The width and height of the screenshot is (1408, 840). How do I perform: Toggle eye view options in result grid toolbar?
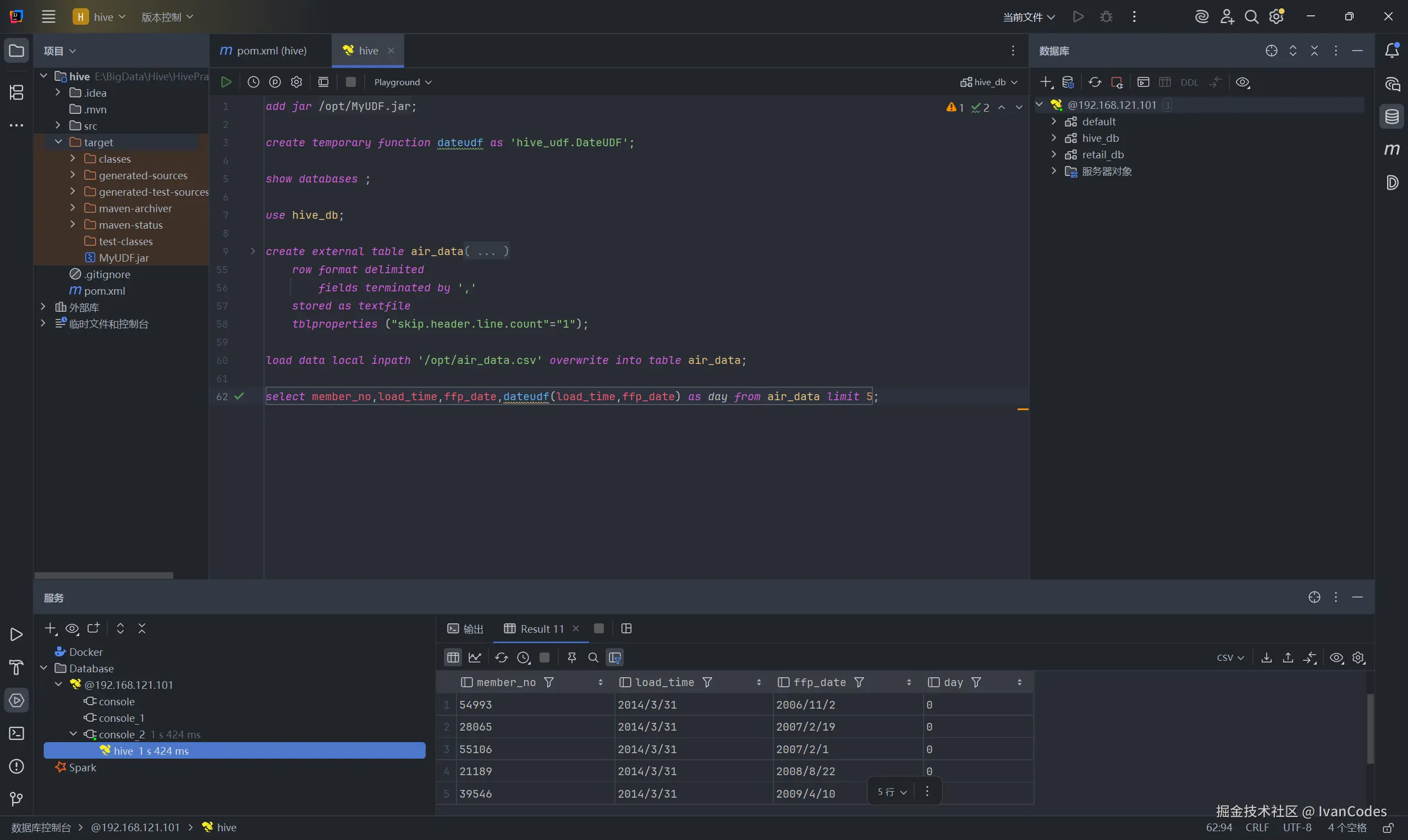tap(1336, 657)
